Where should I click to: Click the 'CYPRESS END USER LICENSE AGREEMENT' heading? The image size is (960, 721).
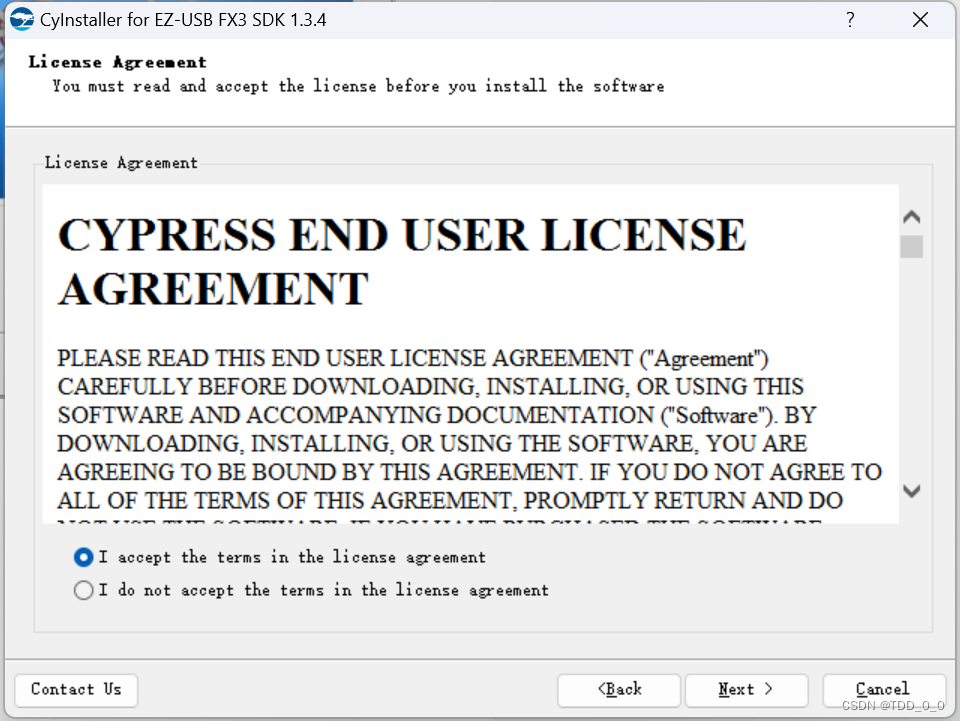point(402,261)
